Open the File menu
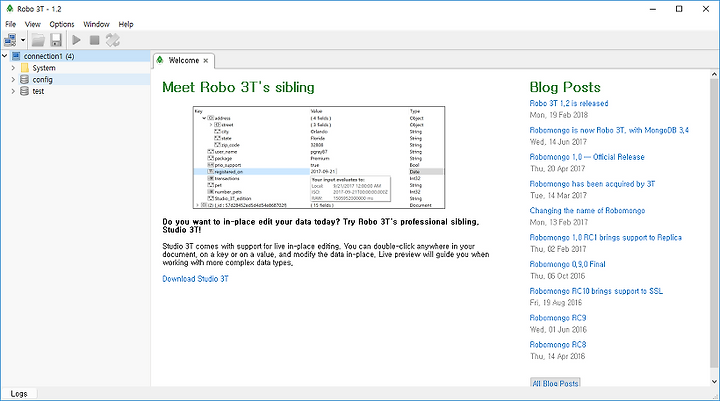Screen dimensions: 720x401 [x=11, y=24]
